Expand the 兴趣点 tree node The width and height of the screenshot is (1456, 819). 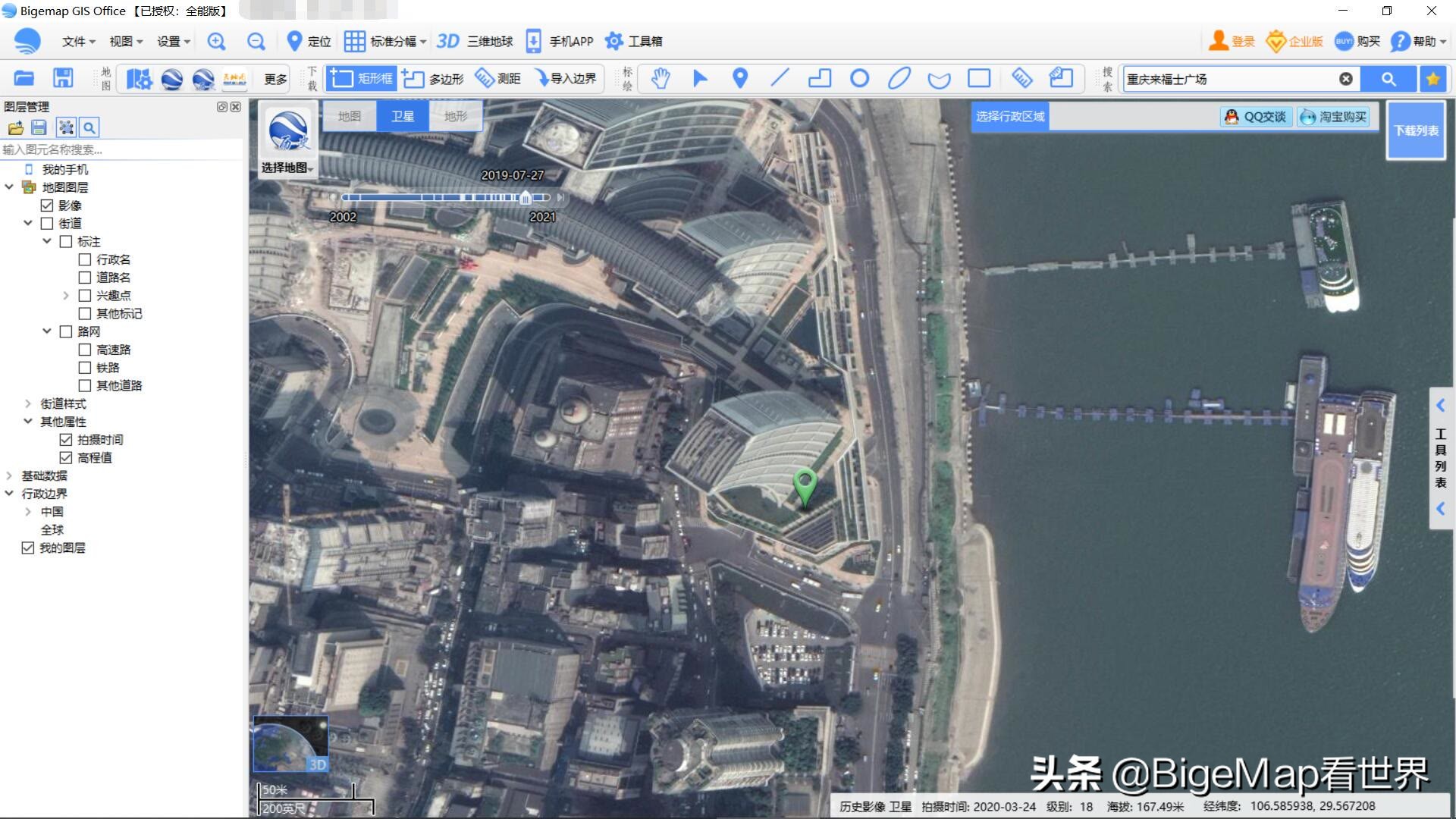tap(66, 296)
